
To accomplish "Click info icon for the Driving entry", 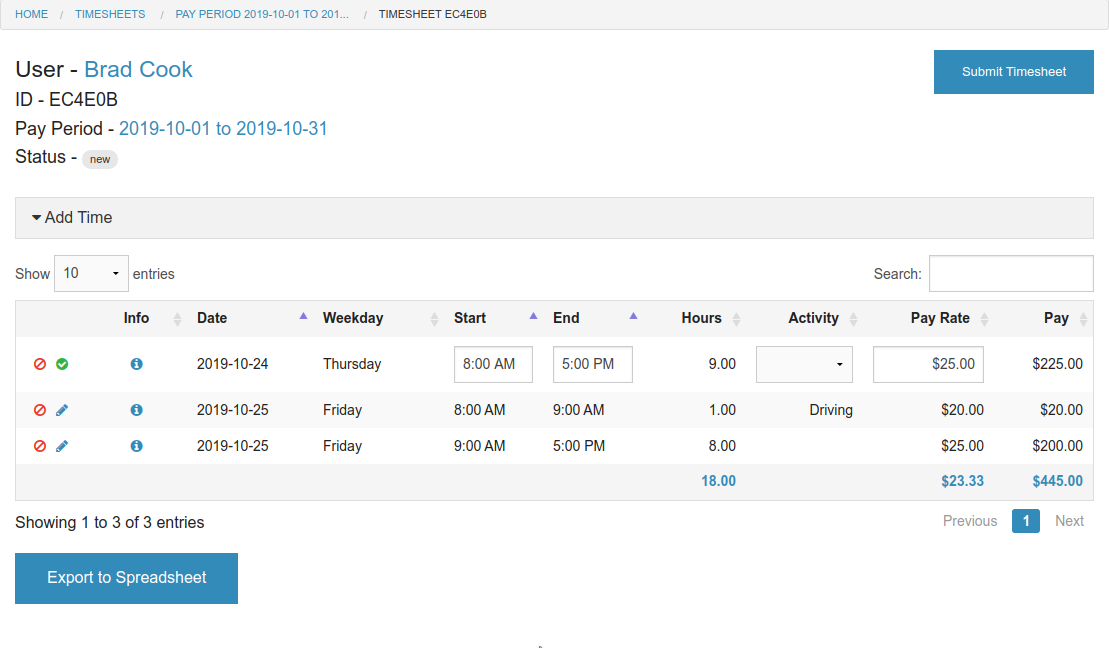I will click(x=137, y=410).
